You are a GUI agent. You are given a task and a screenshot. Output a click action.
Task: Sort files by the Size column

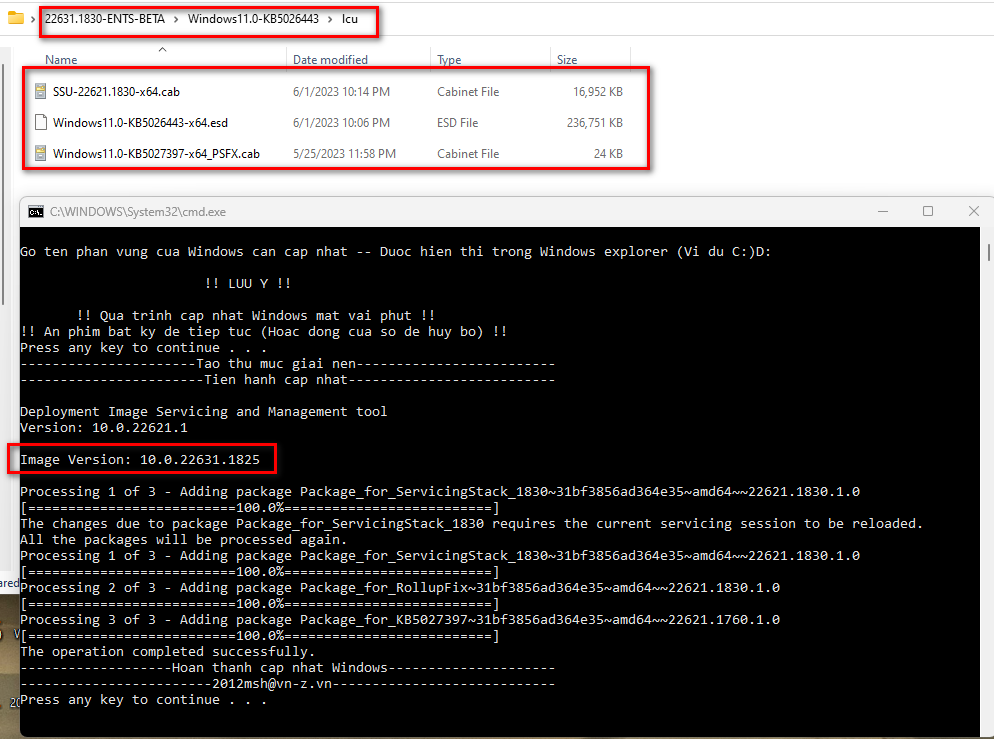(x=567, y=60)
